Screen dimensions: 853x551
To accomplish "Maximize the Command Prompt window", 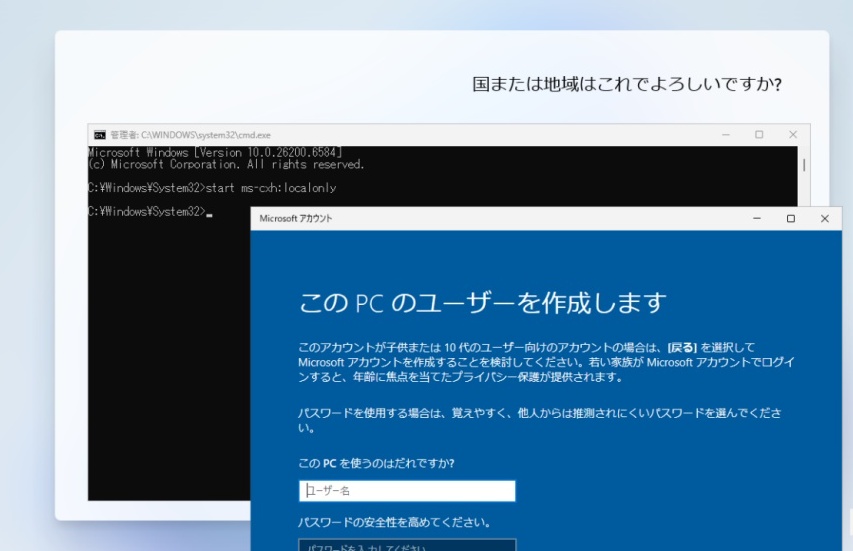I will tap(759, 135).
